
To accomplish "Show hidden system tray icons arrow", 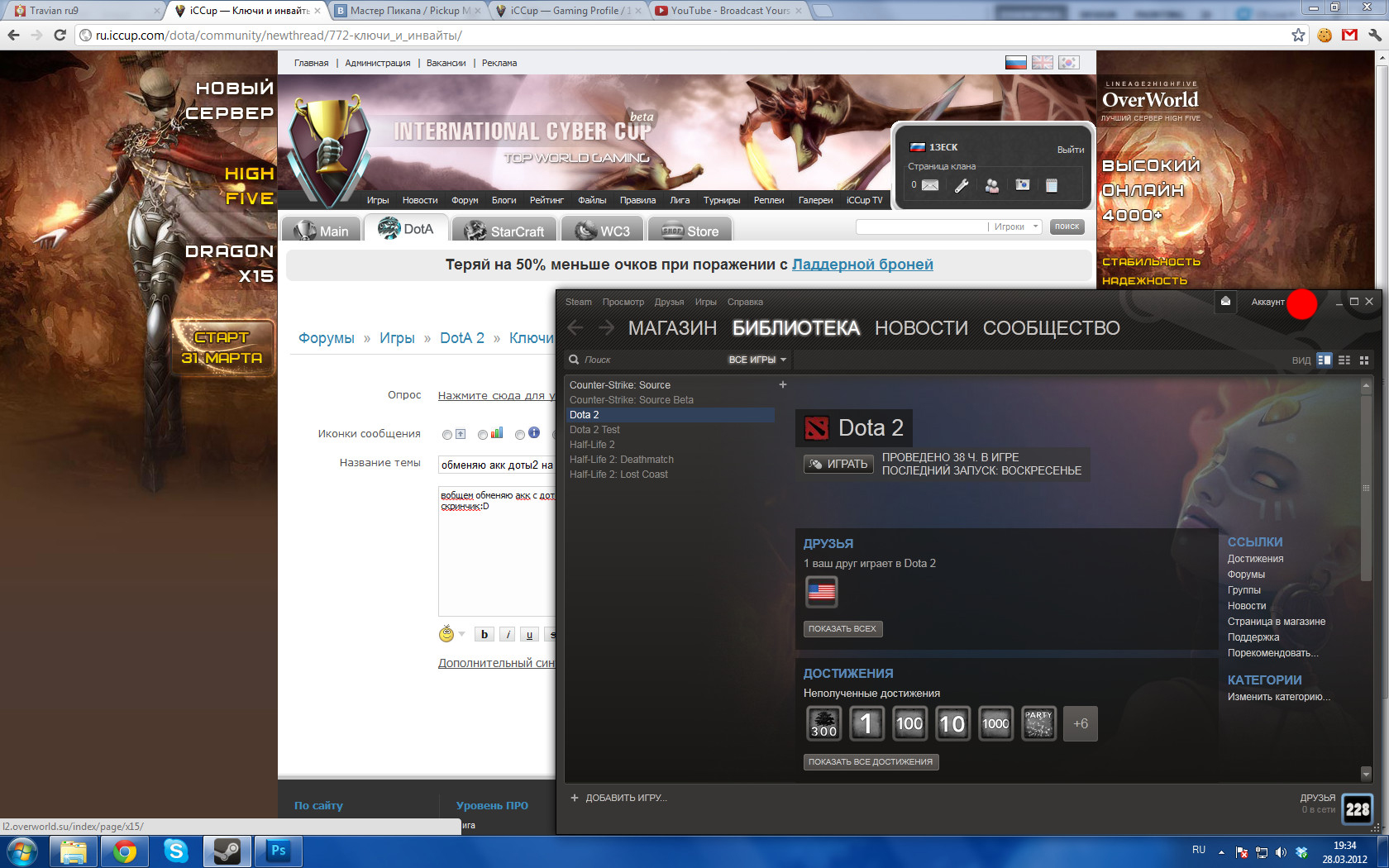I will pyautogui.click(x=1221, y=851).
